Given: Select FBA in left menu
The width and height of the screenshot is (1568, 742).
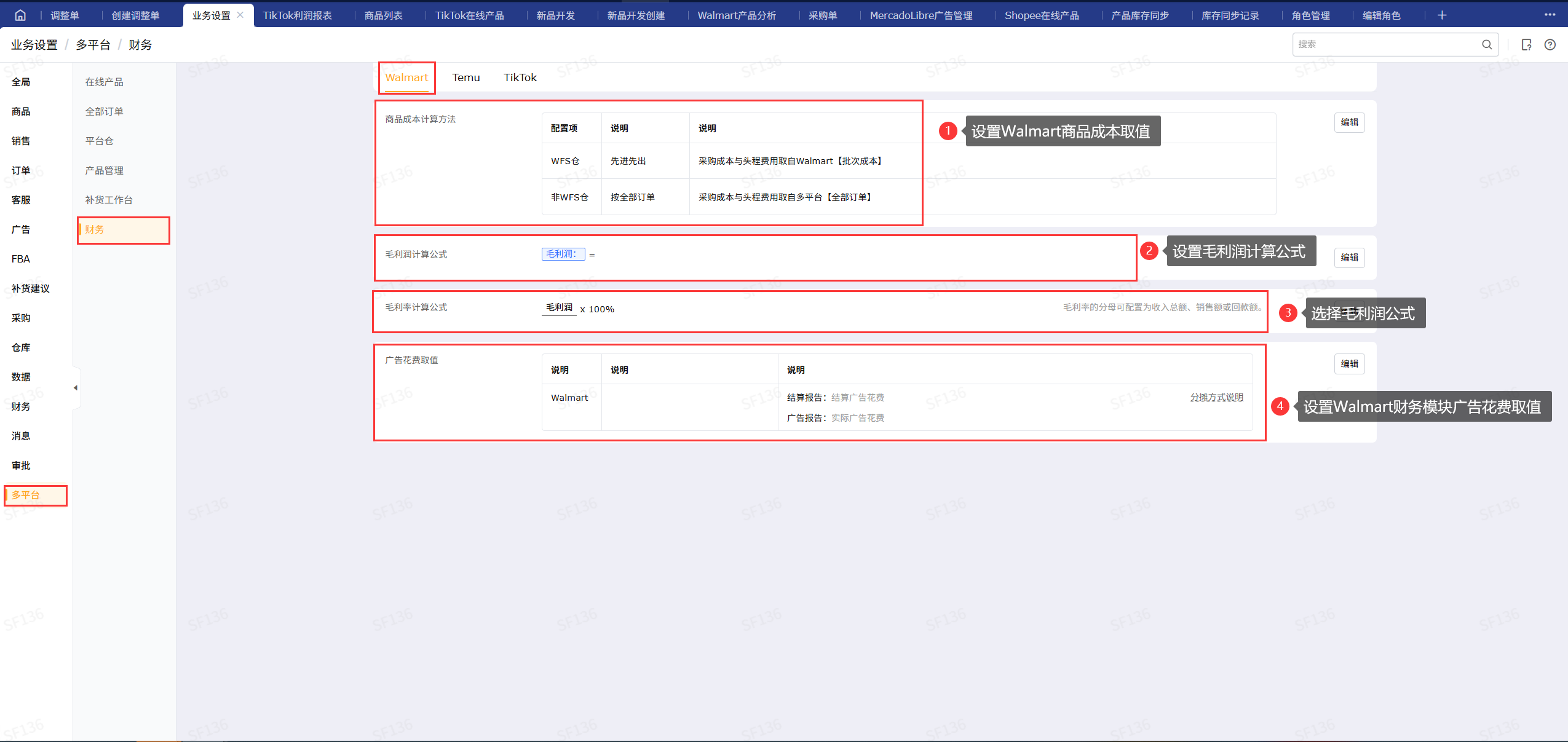Looking at the screenshot, I should coord(21,259).
